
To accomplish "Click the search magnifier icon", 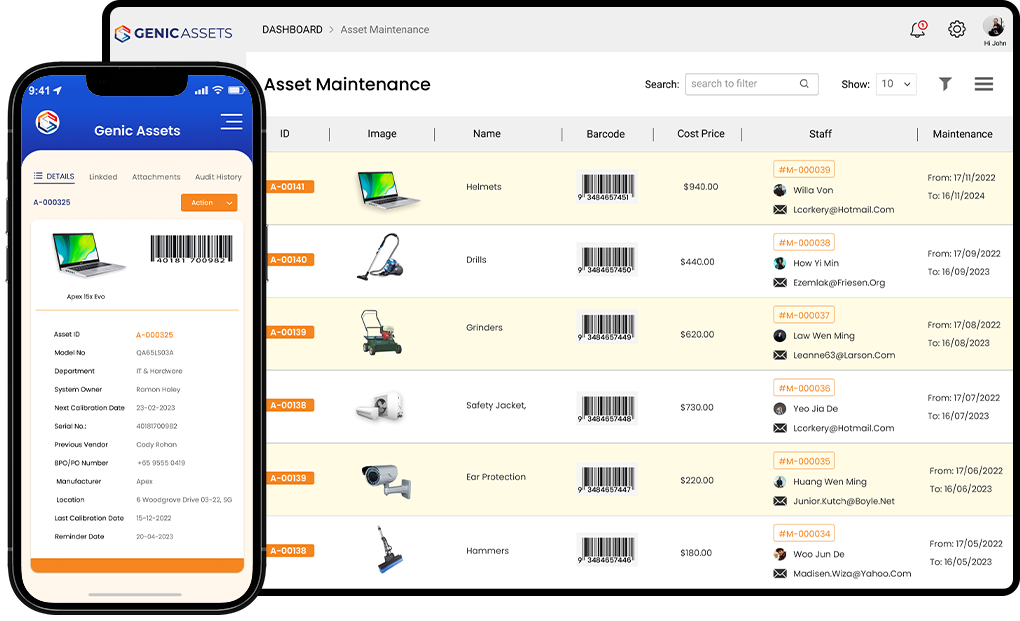I will pos(804,84).
